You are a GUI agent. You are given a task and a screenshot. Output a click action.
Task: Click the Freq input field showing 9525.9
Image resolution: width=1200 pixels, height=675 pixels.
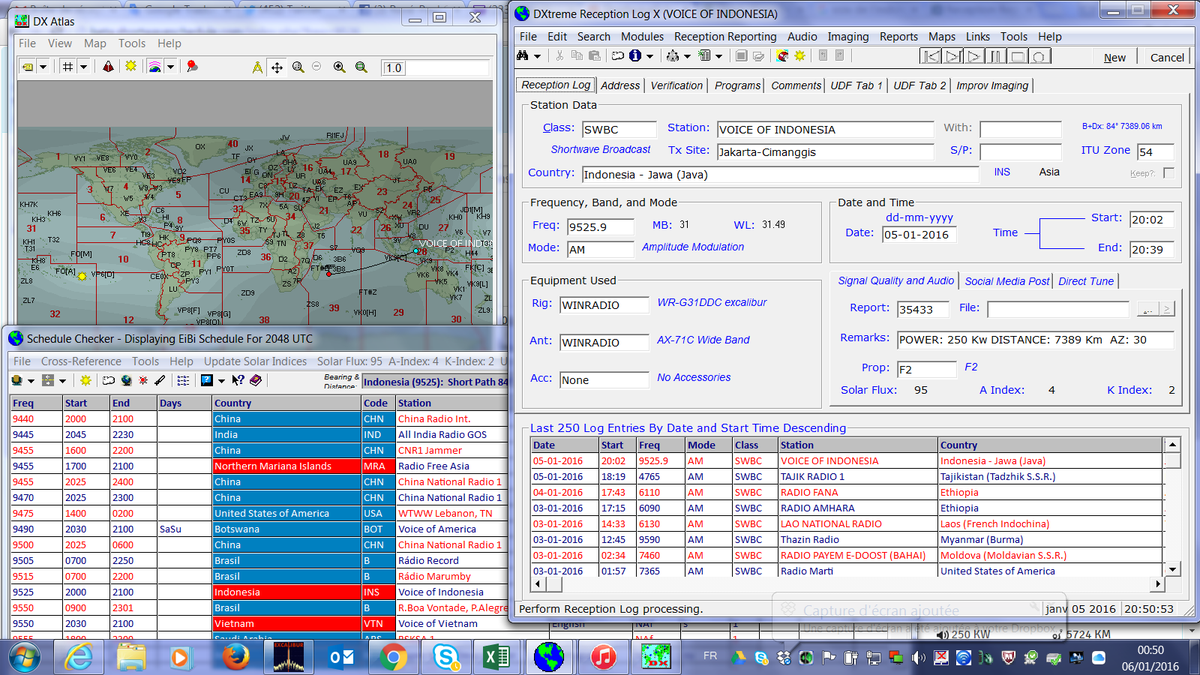pos(600,226)
